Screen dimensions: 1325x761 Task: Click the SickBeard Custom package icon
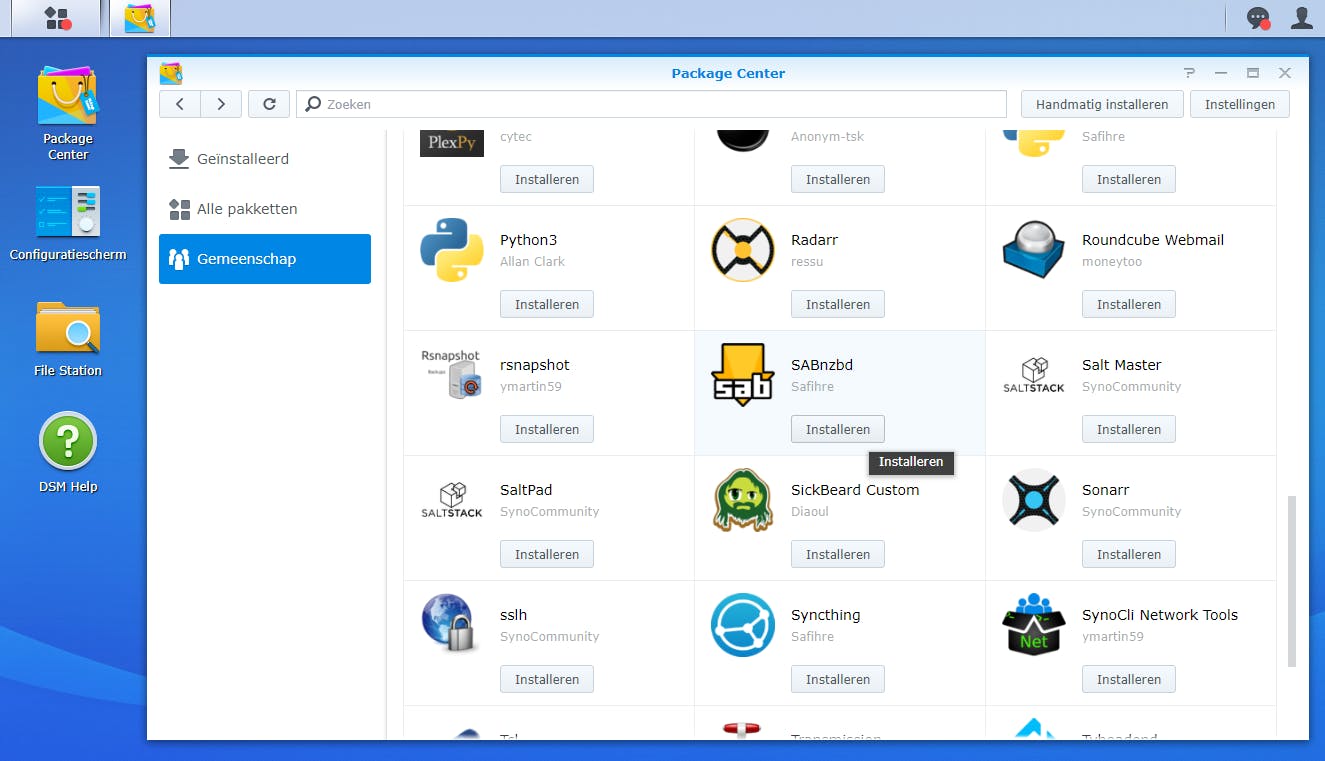tap(743, 500)
